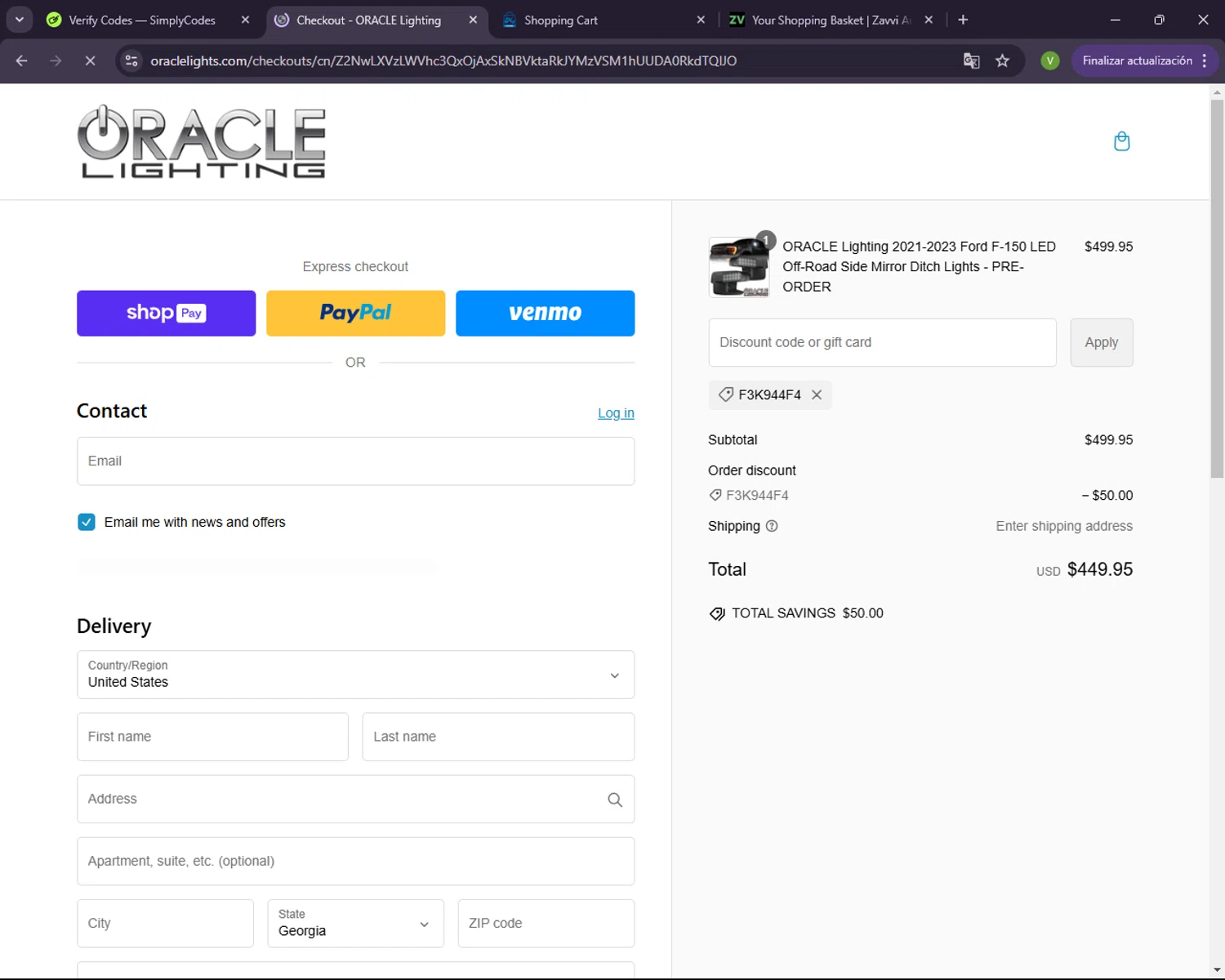Click the total amount $449.95
Screen dimensions: 1225x980
coord(1100,569)
